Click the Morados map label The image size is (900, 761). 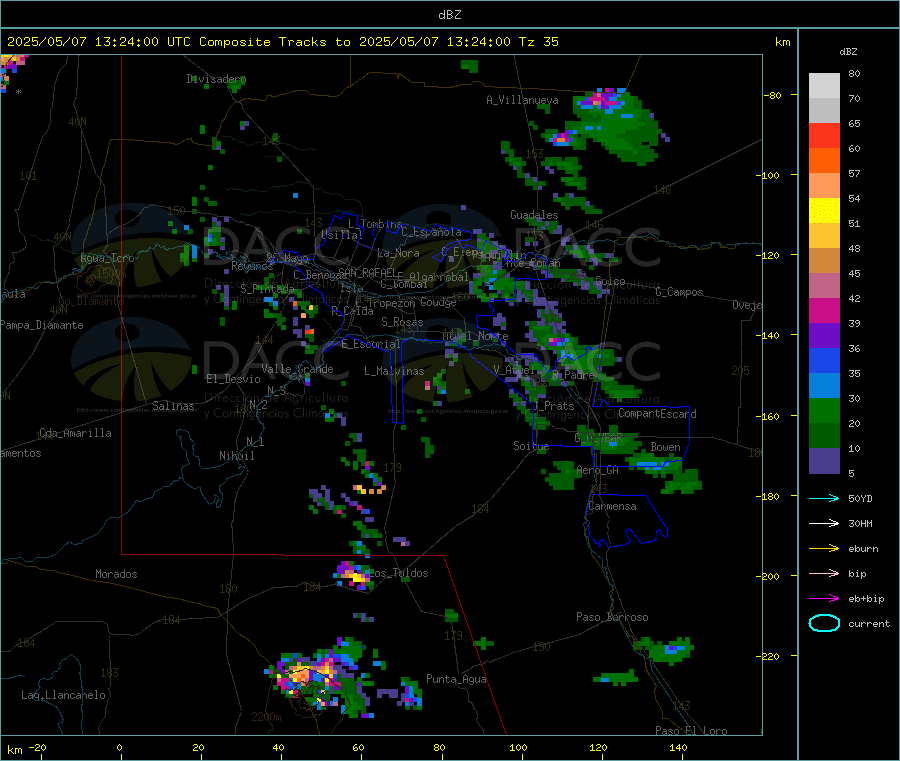(116, 574)
